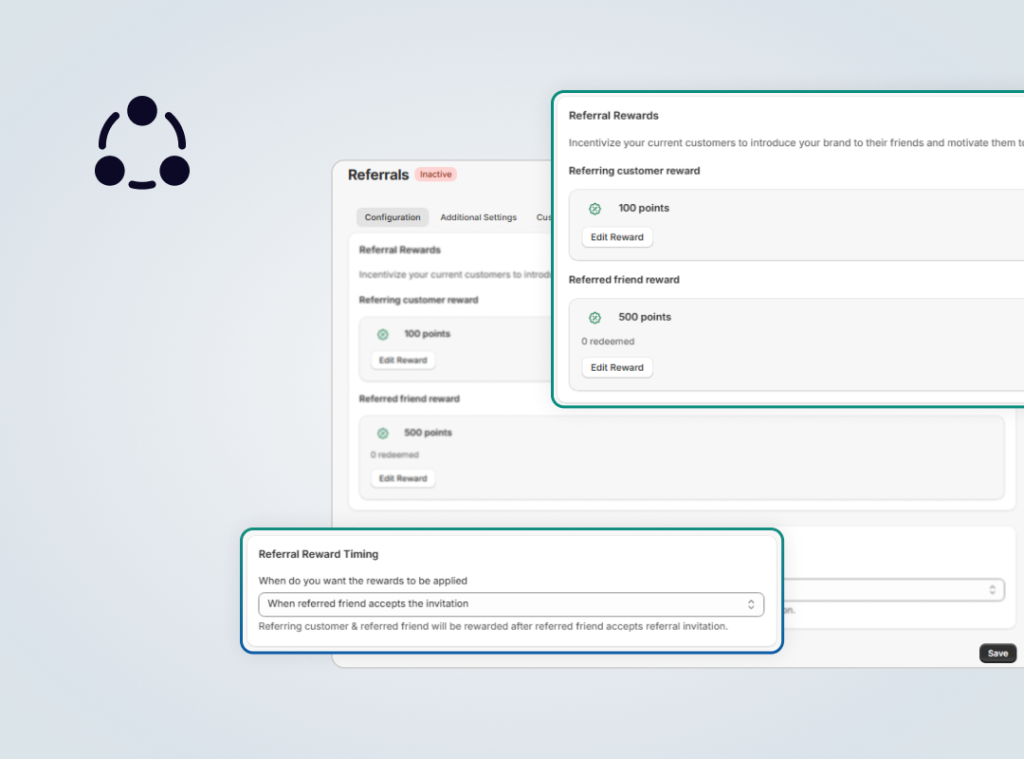Image resolution: width=1024 pixels, height=759 pixels.
Task: Click Edit Reward under blurred 100 points
Action: pyautogui.click(x=403, y=360)
